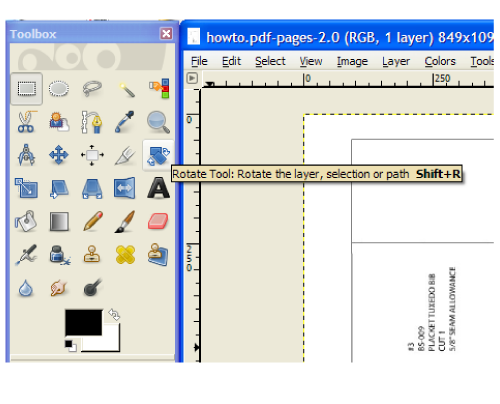
Task: Open the Image menu
Action: pyautogui.click(x=352, y=61)
